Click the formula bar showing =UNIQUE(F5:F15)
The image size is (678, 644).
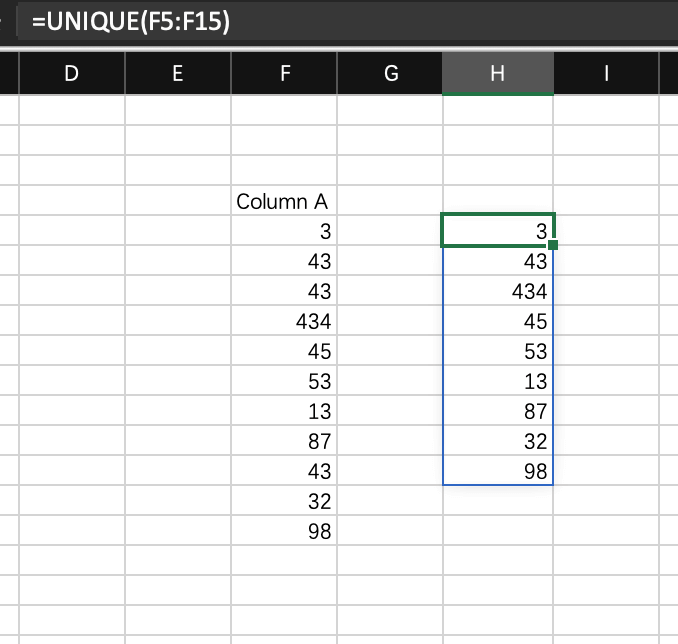340,20
